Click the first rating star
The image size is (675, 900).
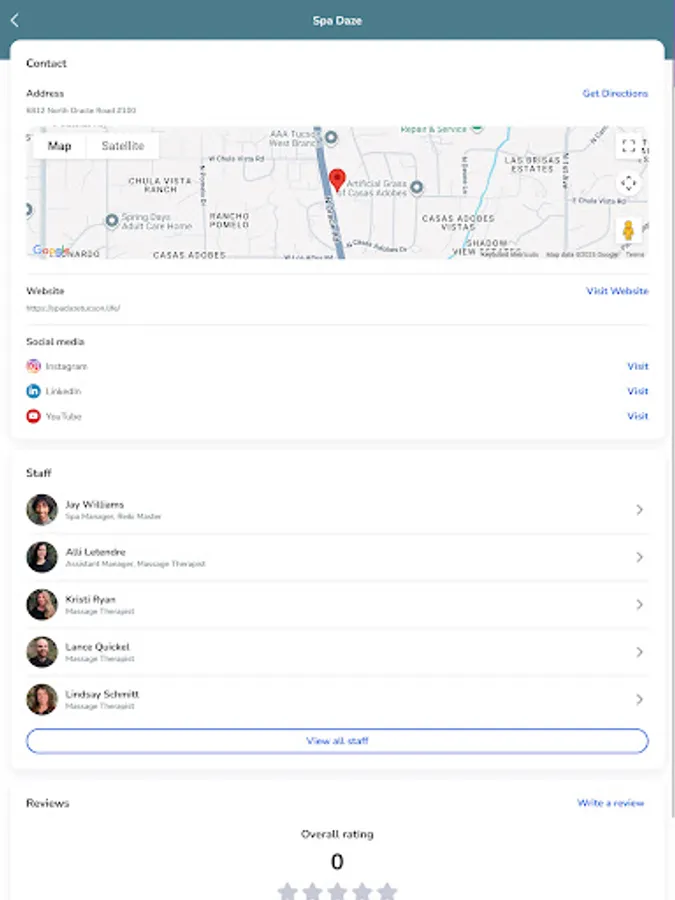(x=287, y=891)
